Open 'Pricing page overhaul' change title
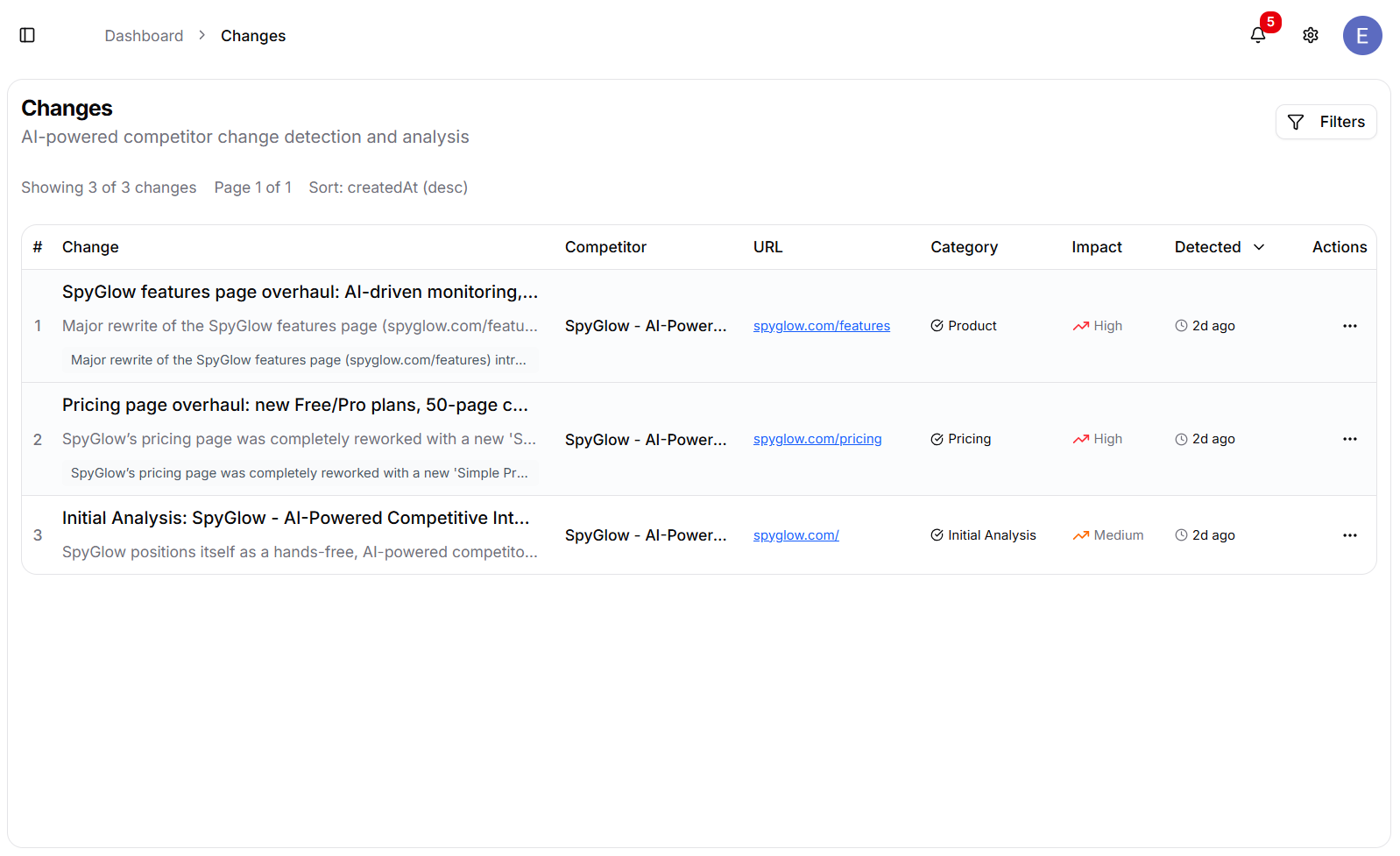The width and height of the screenshot is (1400, 856). point(295,405)
